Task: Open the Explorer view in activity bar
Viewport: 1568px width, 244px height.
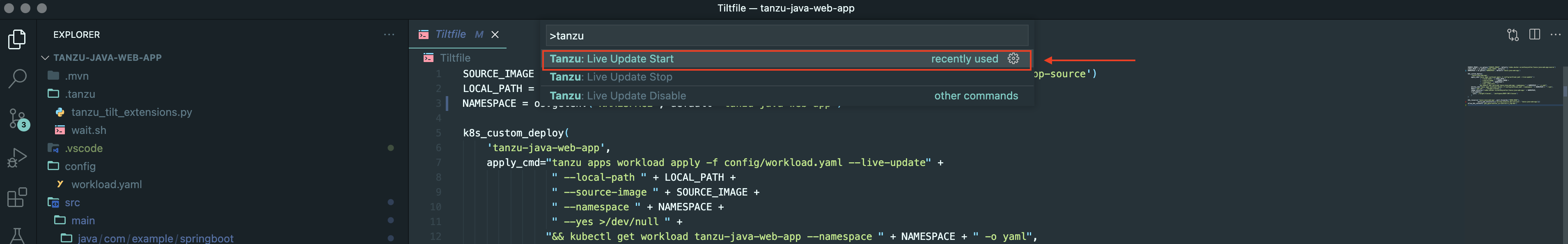Action: pos(17,39)
